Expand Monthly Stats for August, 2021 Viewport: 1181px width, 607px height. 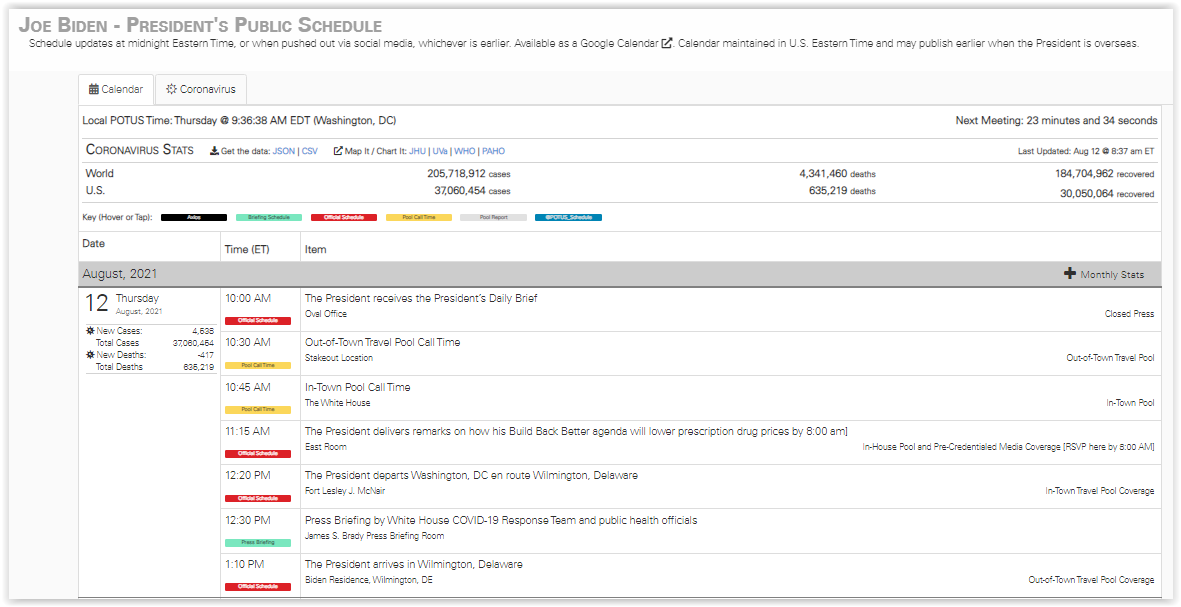pos(1103,274)
